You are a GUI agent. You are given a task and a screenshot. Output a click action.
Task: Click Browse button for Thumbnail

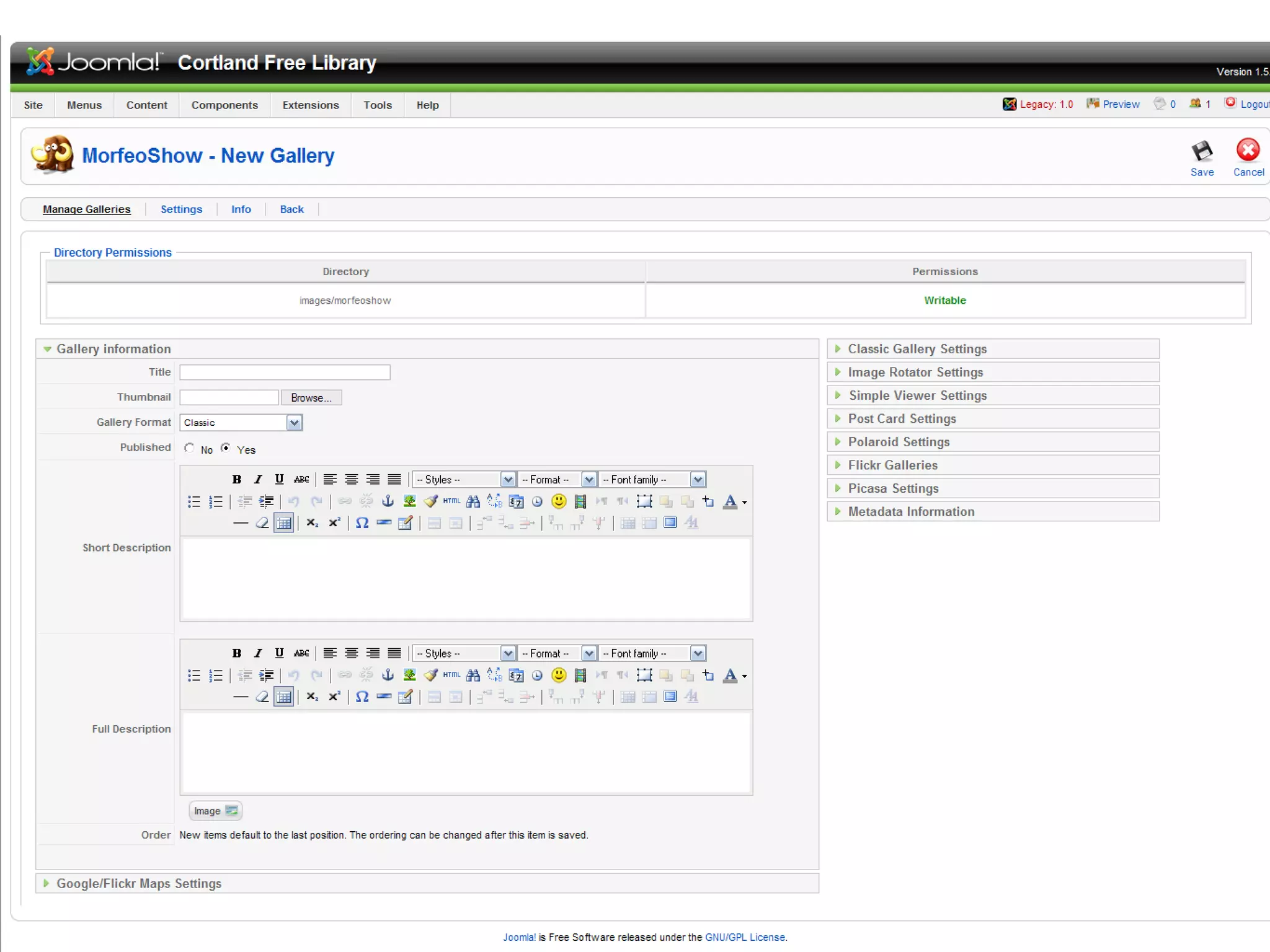(x=311, y=398)
